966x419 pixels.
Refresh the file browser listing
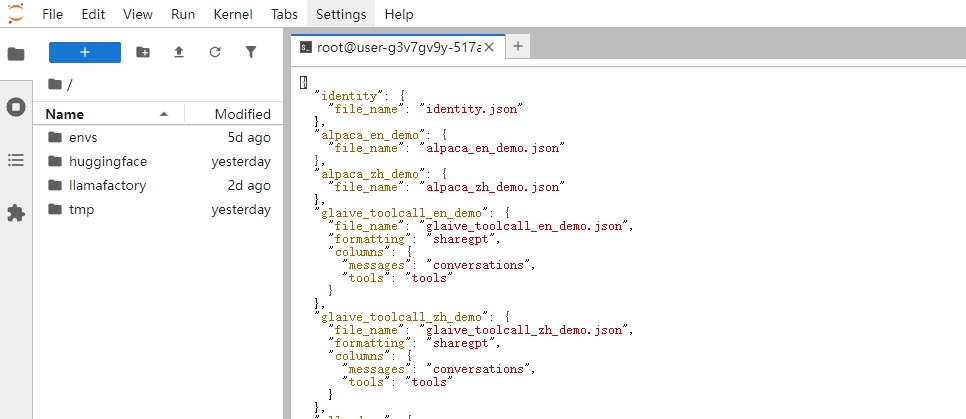point(214,52)
